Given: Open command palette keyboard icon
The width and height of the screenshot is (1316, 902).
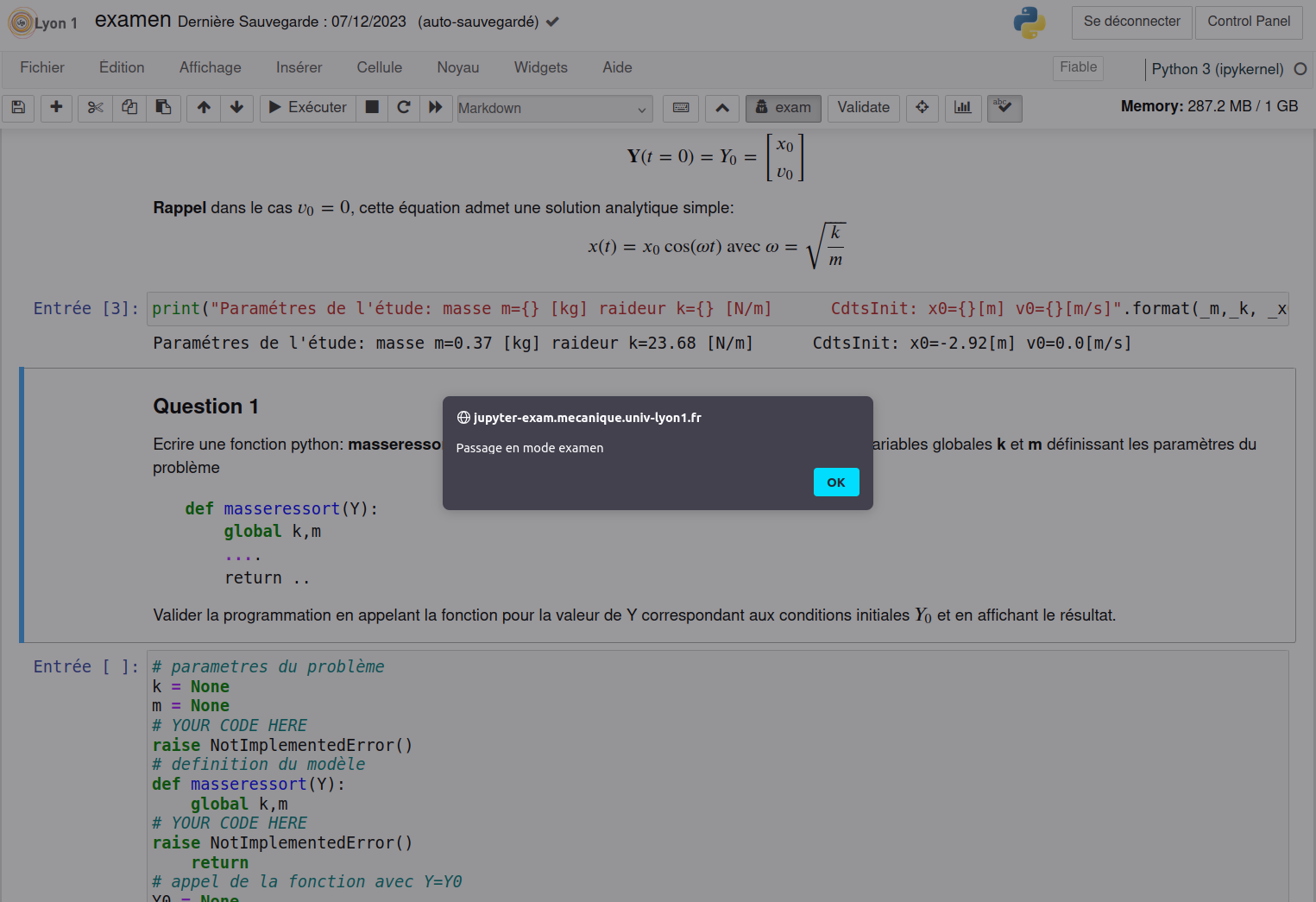Looking at the screenshot, I should [x=681, y=108].
